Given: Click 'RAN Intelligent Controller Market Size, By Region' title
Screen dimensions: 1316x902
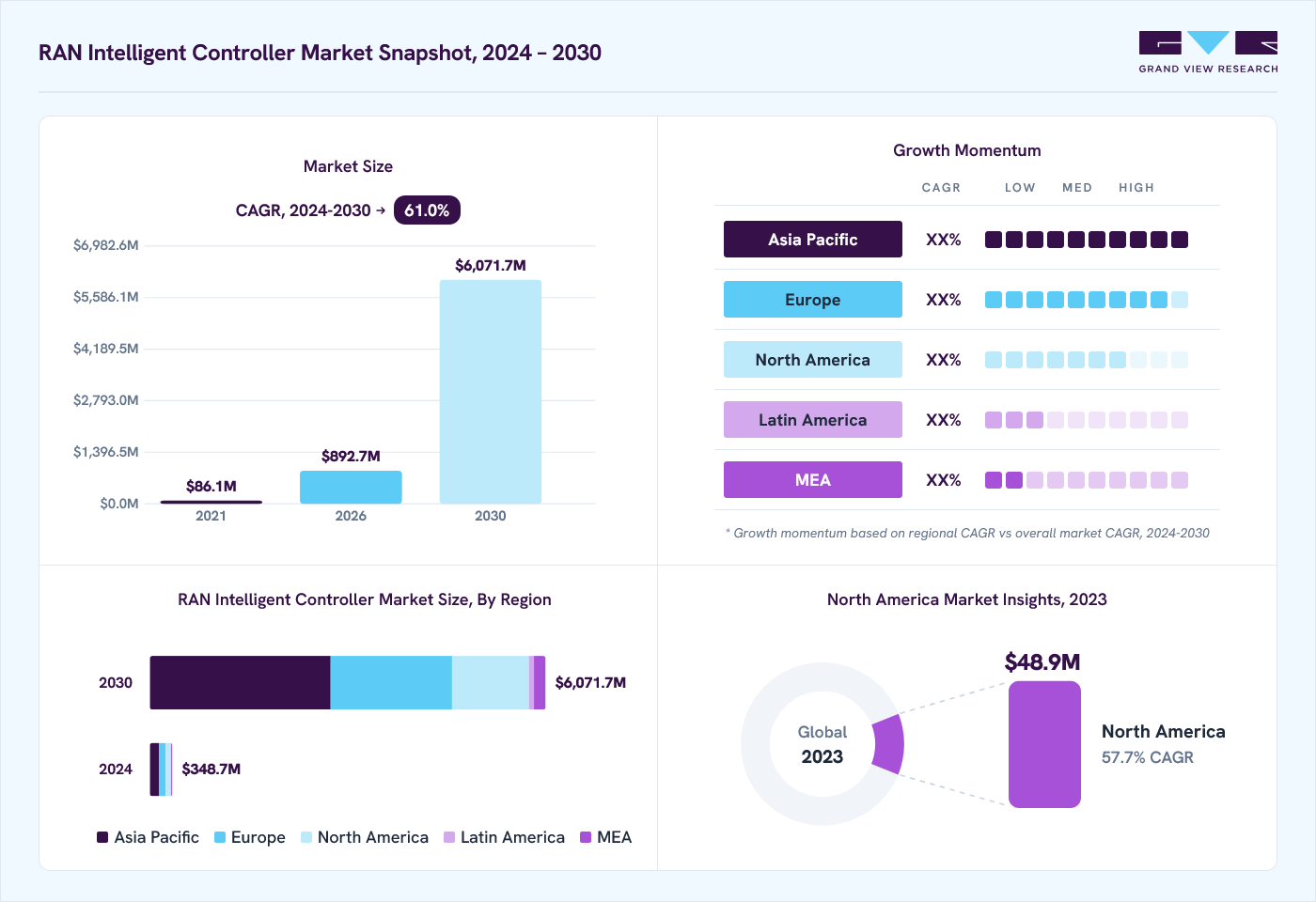Looking at the screenshot, I should pos(365,599).
